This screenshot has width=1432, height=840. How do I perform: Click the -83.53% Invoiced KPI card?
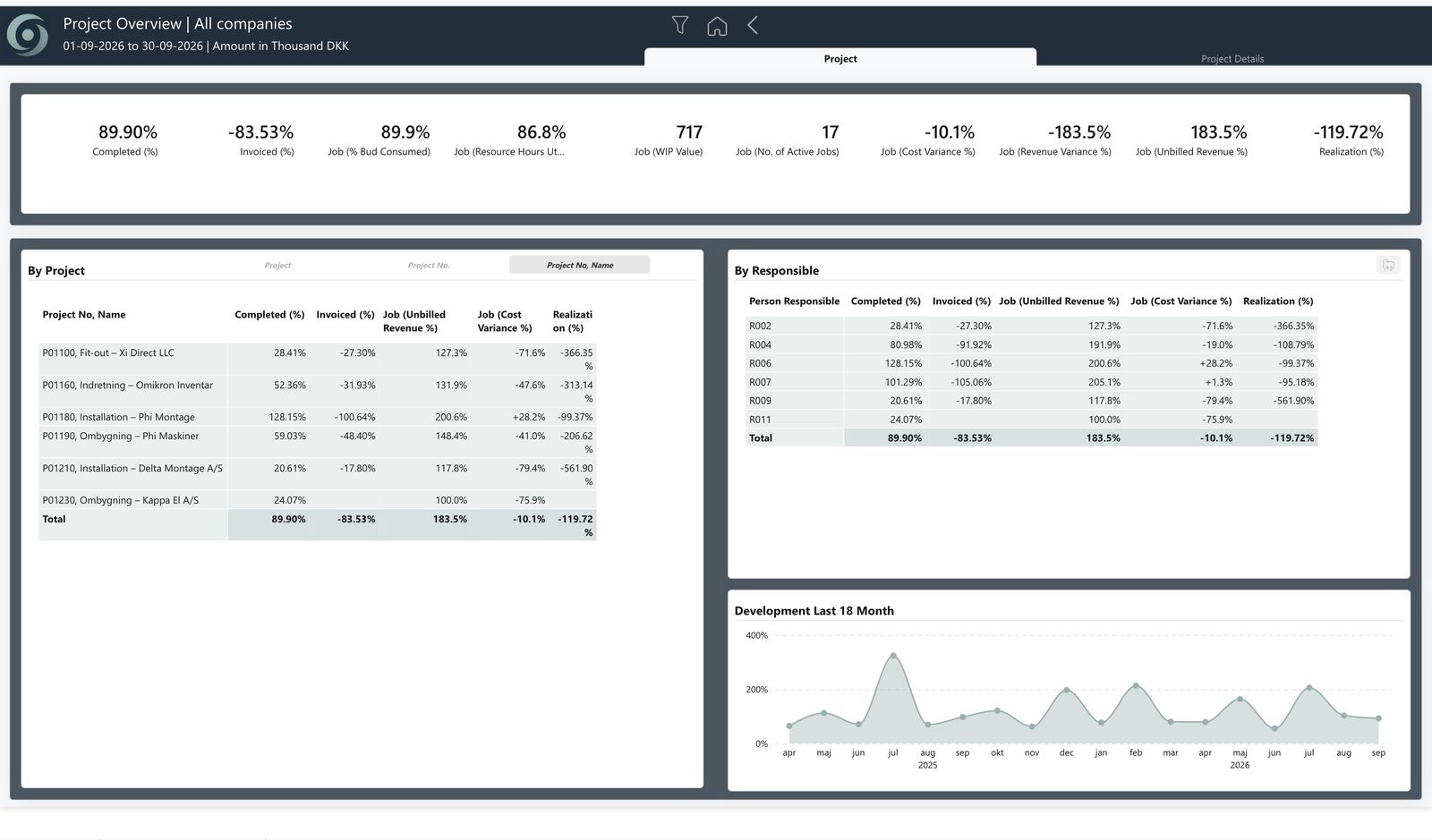(262, 140)
